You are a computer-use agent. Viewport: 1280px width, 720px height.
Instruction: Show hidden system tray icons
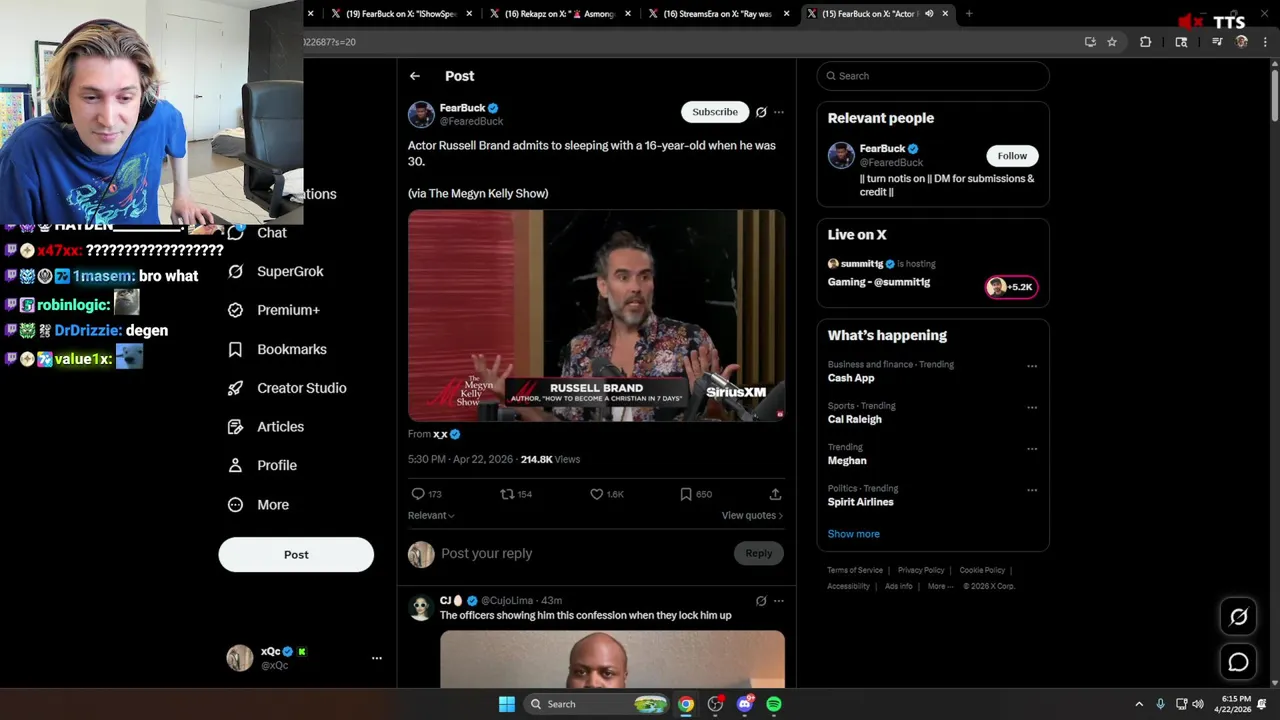pyautogui.click(x=1139, y=704)
